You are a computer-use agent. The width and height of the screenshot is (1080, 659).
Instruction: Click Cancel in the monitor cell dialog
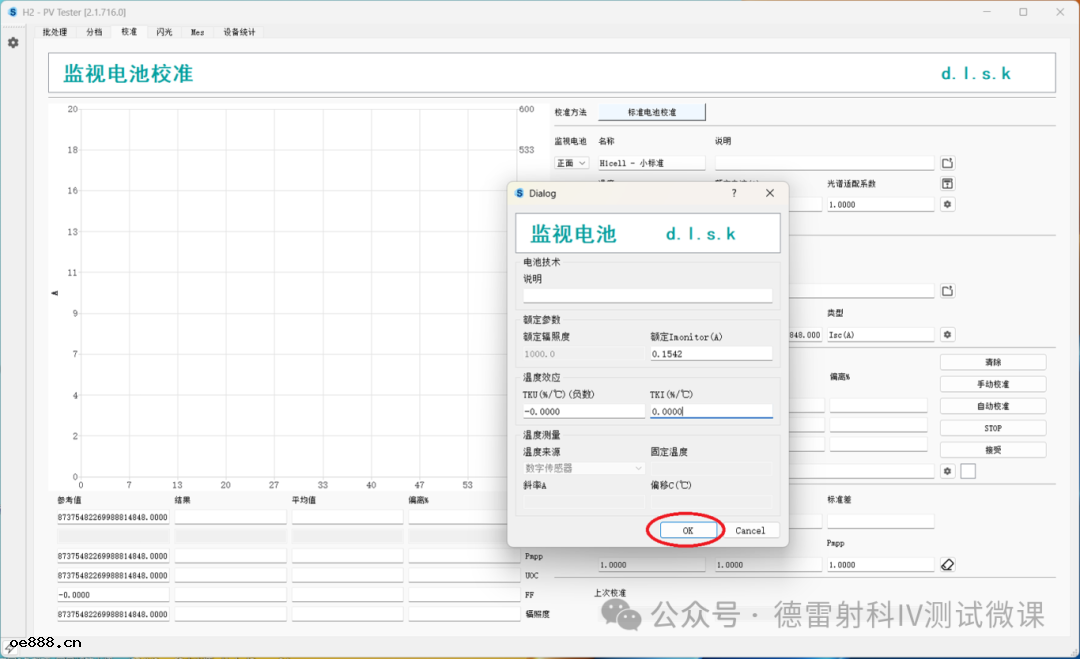point(750,530)
